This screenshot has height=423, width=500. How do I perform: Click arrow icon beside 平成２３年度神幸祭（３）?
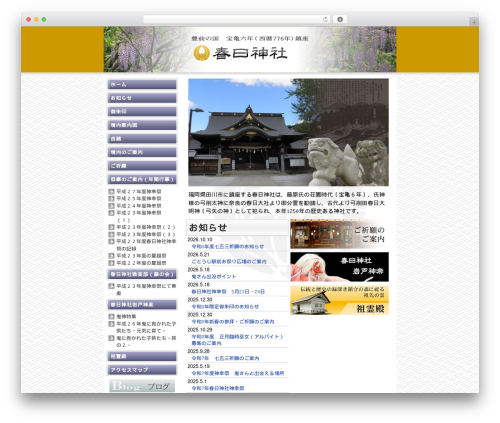[111, 234]
